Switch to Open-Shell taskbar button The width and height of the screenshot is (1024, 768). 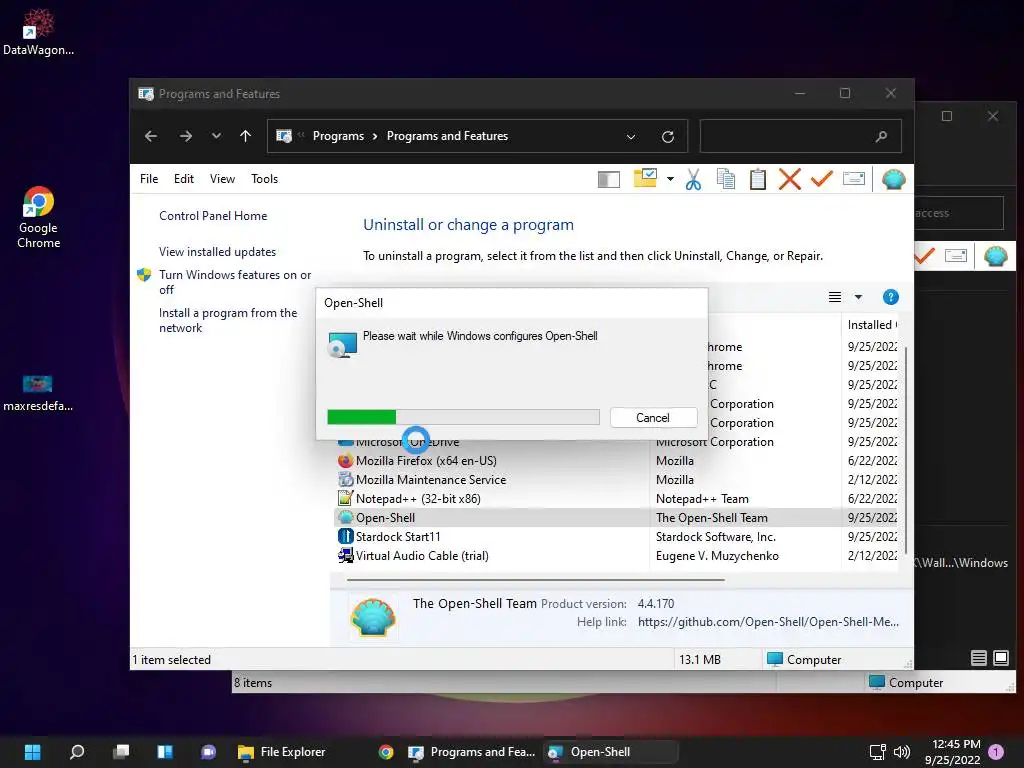[611, 752]
